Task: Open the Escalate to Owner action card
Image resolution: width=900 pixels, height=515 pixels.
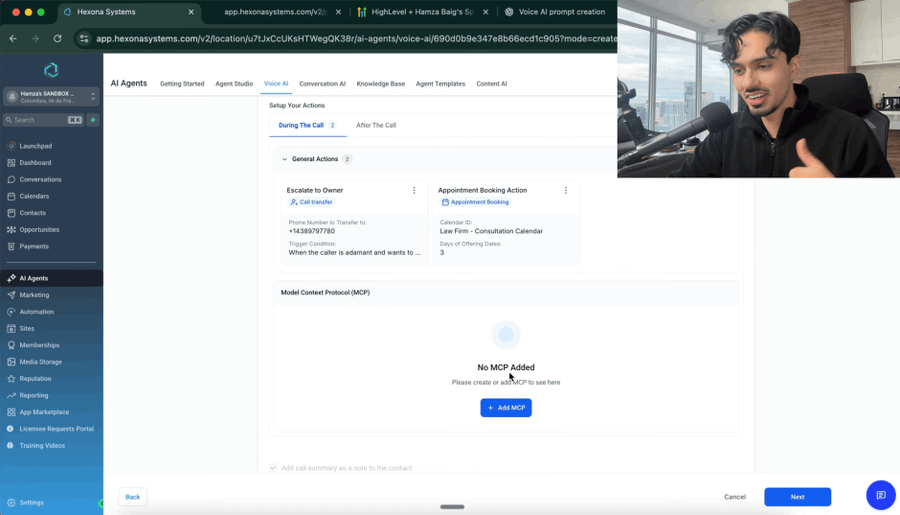Action: tap(354, 222)
